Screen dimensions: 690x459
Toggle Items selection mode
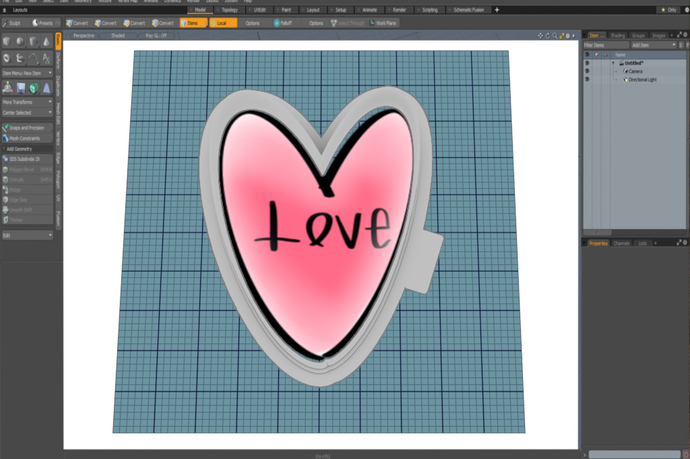coord(193,23)
